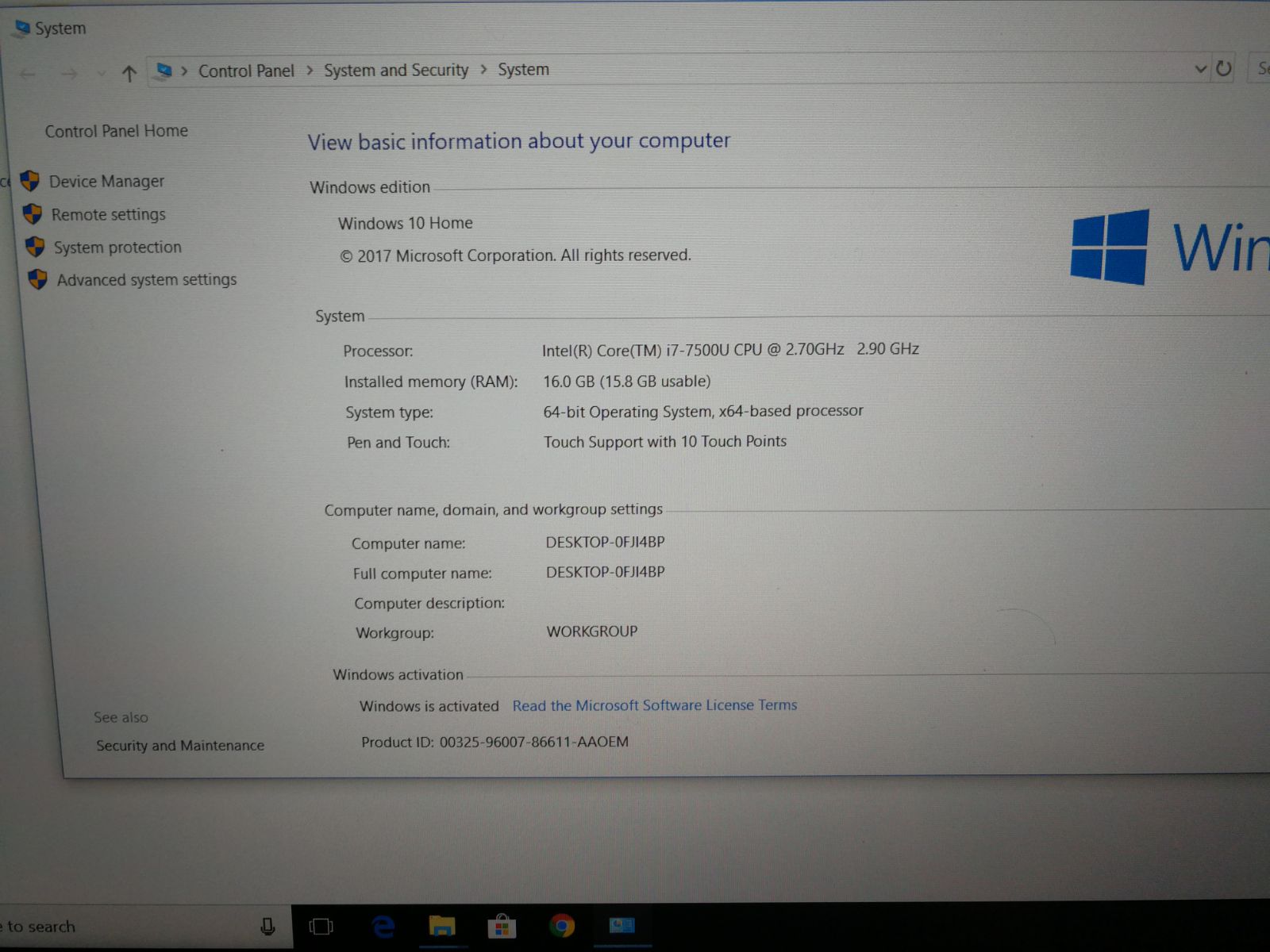This screenshot has height=952, width=1270.
Task: Click the computer icon in address bar
Action: click(164, 71)
